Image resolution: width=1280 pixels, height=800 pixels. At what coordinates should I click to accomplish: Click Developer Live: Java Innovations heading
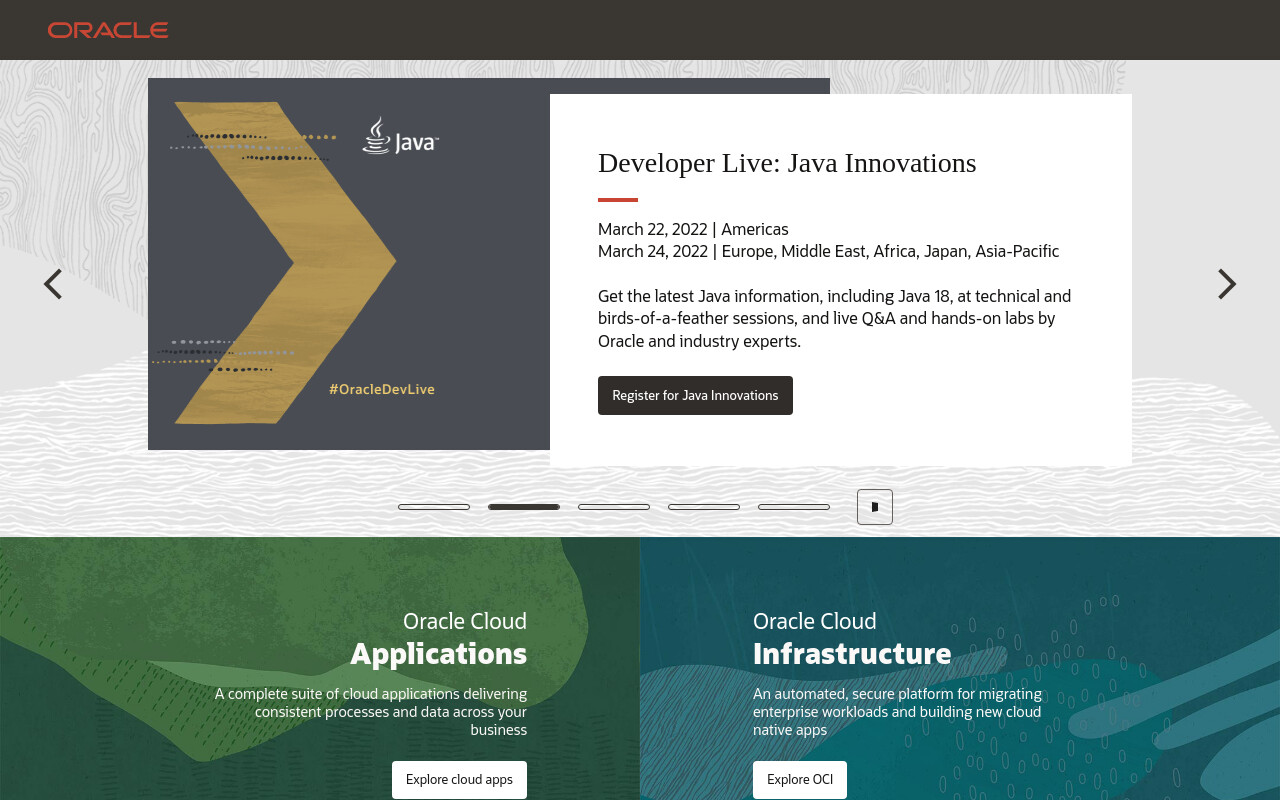pos(787,162)
